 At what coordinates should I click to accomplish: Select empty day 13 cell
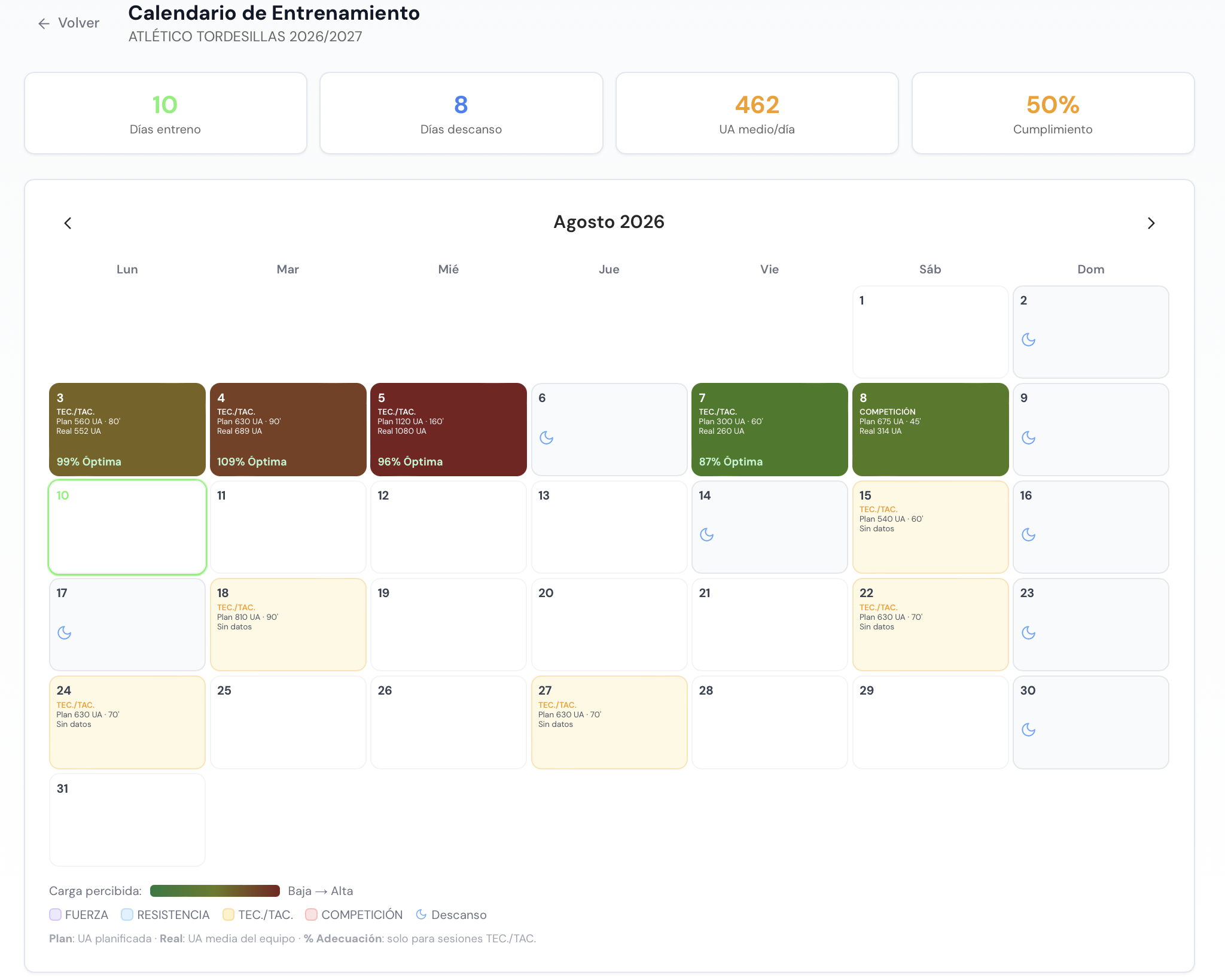[609, 527]
